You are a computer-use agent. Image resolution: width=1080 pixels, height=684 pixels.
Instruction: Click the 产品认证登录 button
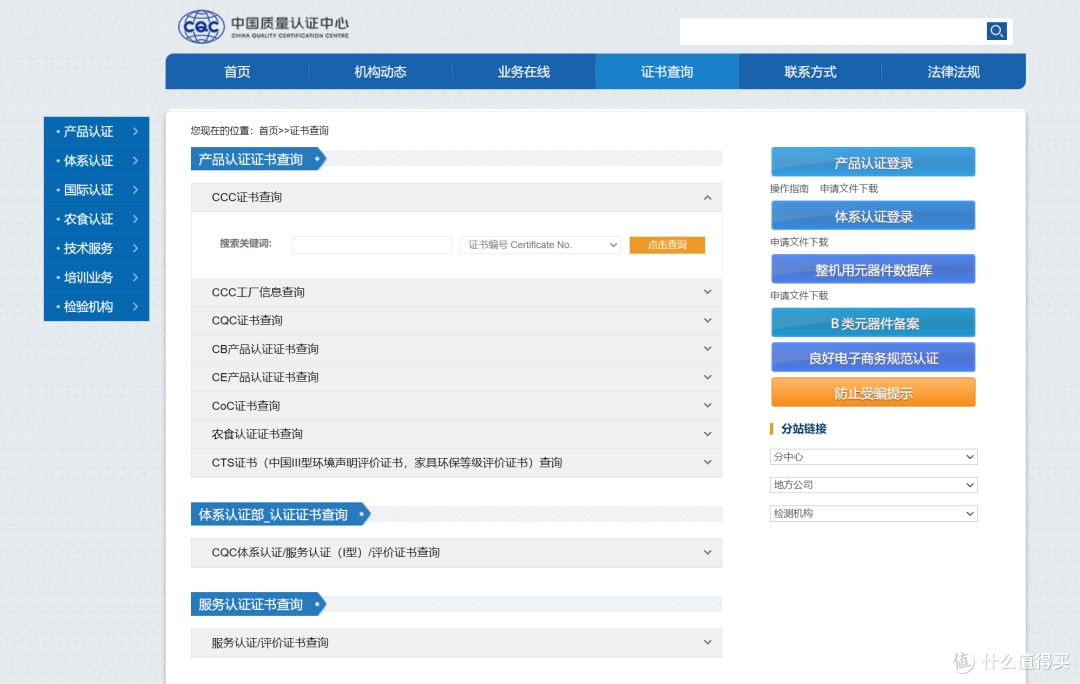(x=873, y=163)
